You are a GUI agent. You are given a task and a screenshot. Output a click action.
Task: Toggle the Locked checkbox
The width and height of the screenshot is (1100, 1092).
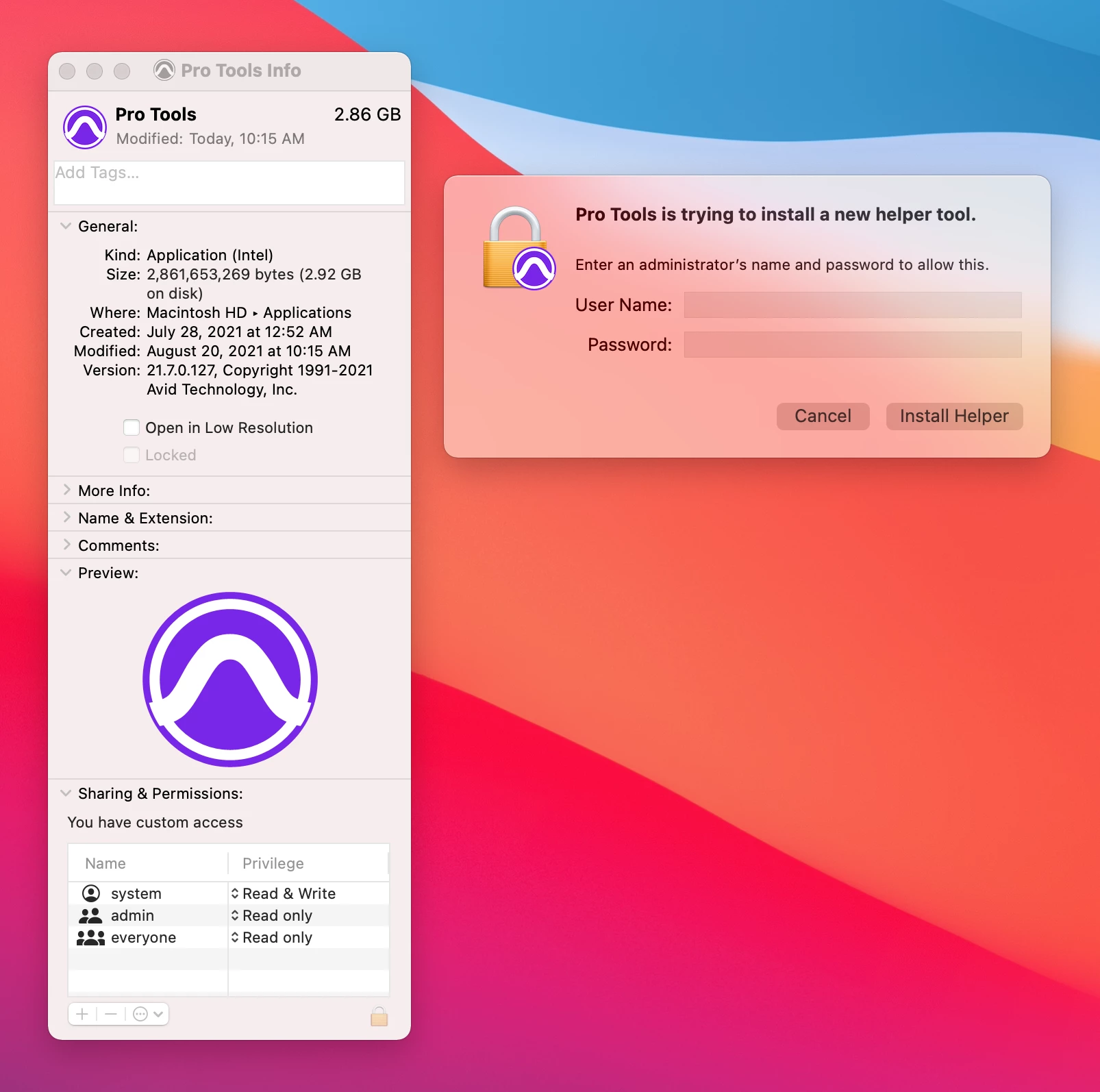[132, 455]
